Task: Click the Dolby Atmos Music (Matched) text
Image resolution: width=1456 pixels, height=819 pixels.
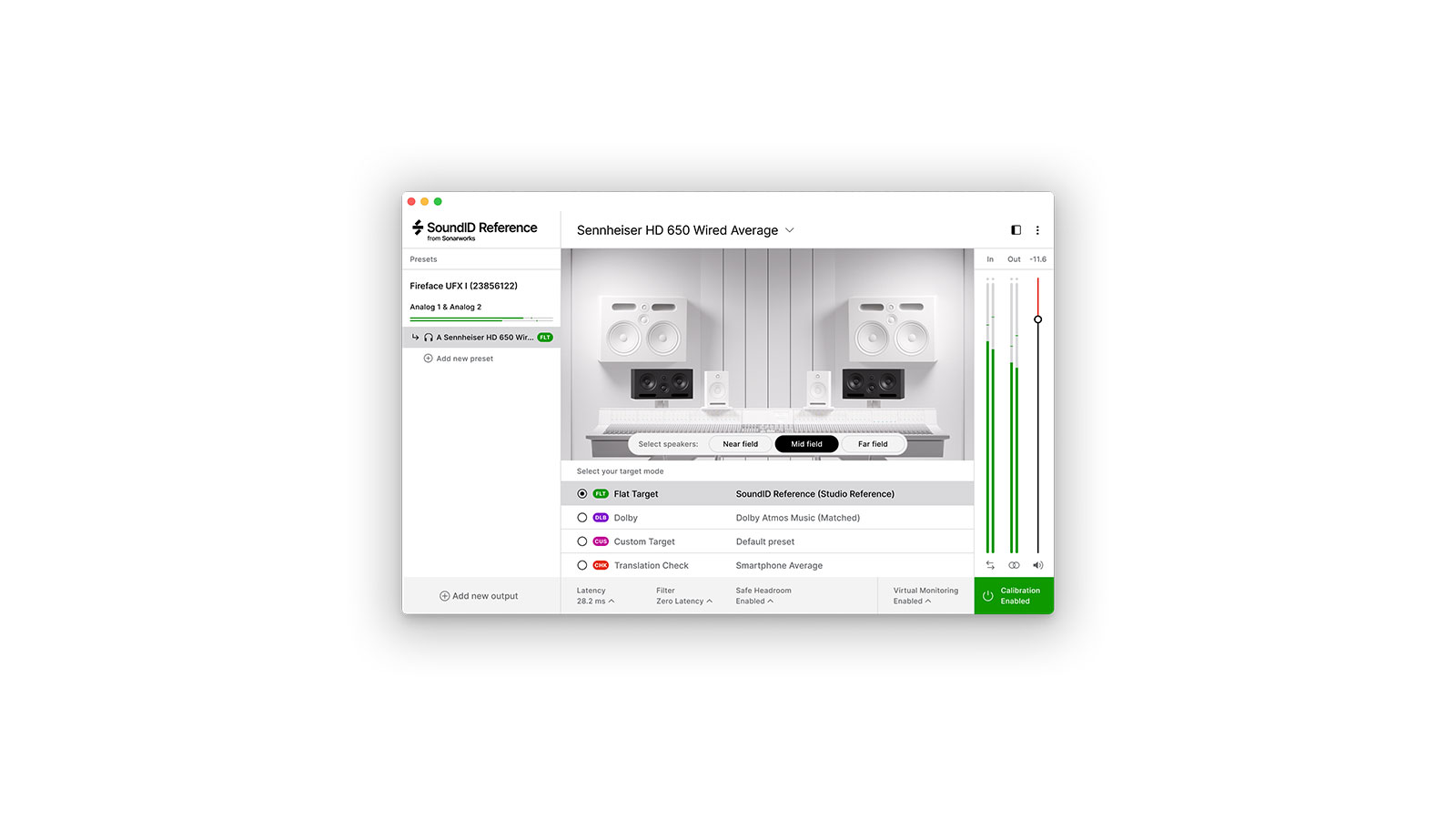Action: 798,518
